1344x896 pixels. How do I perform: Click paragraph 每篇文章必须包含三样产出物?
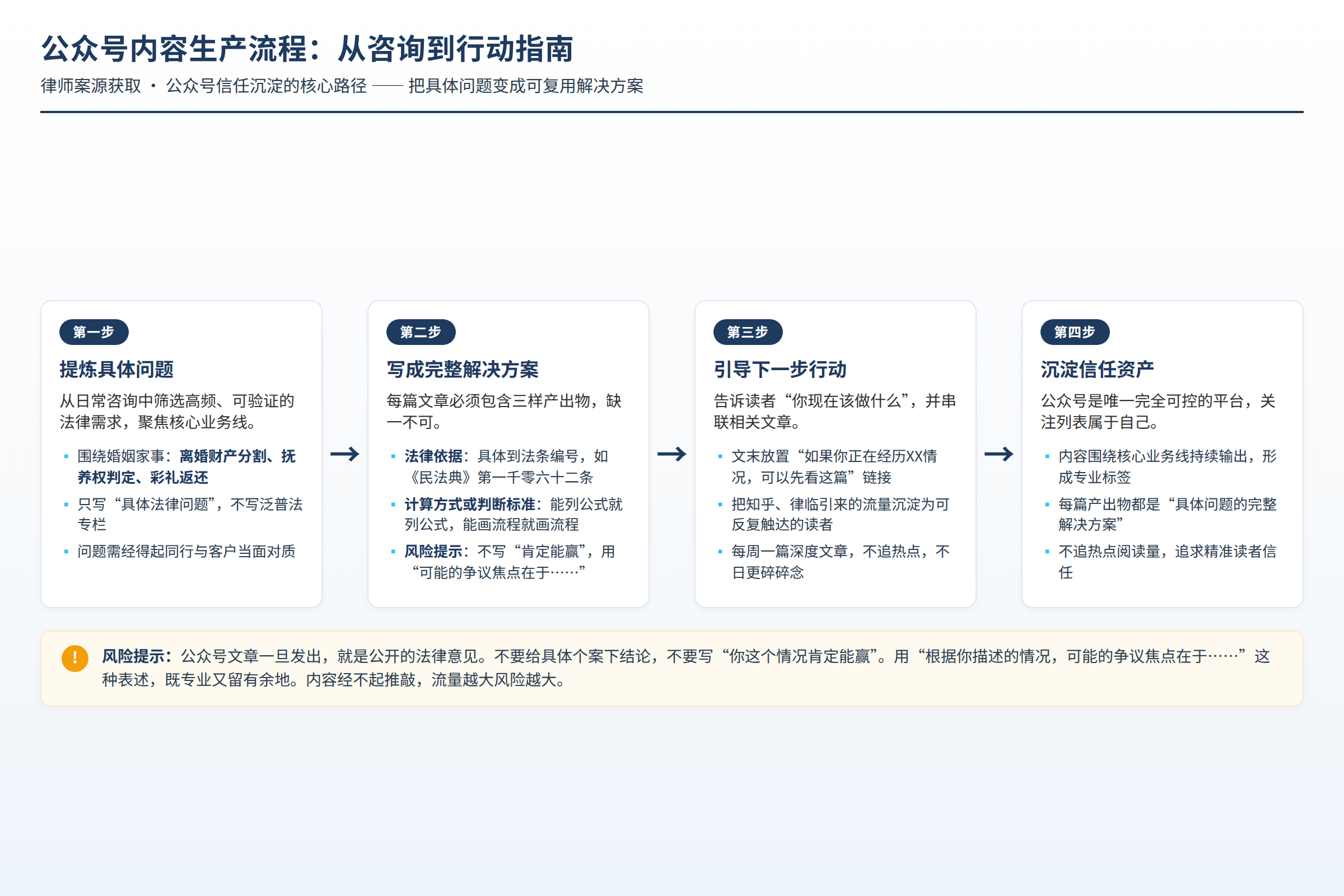tap(504, 412)
